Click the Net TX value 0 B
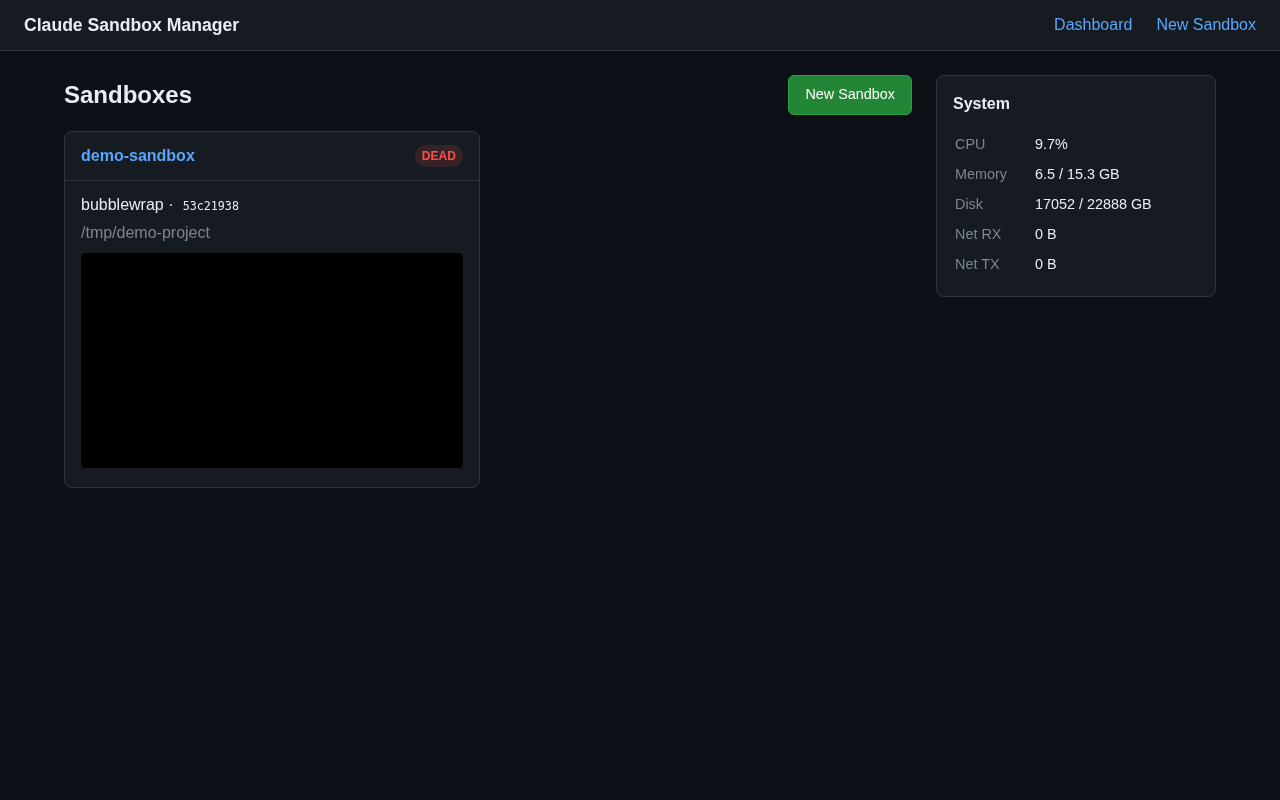The height and width of the screenshot is (800, 1280). 1045,263
